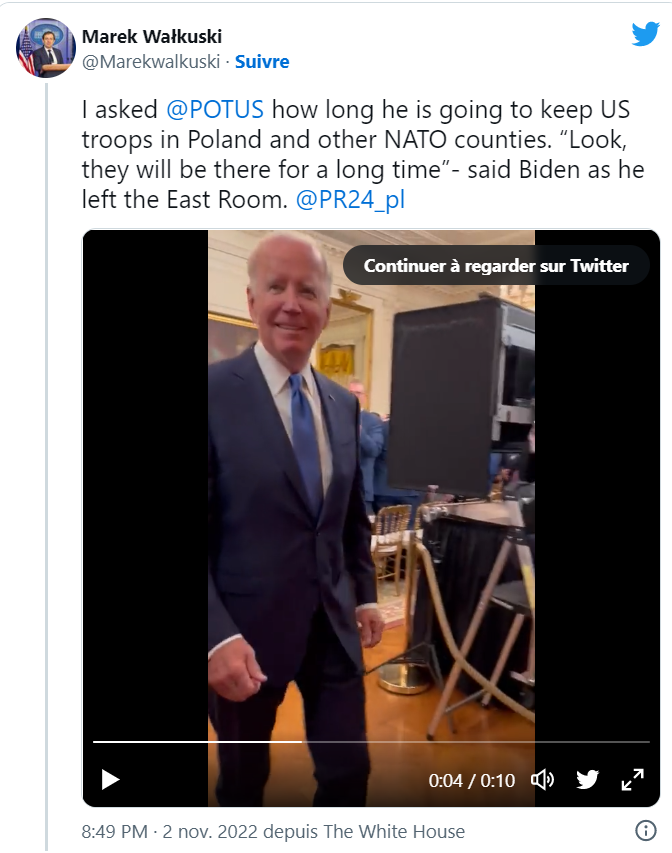The height and width of the screenshot is (853, 672).
Task: Click the Twitter bird logo in the tweet header
Action: pos(645,34)
